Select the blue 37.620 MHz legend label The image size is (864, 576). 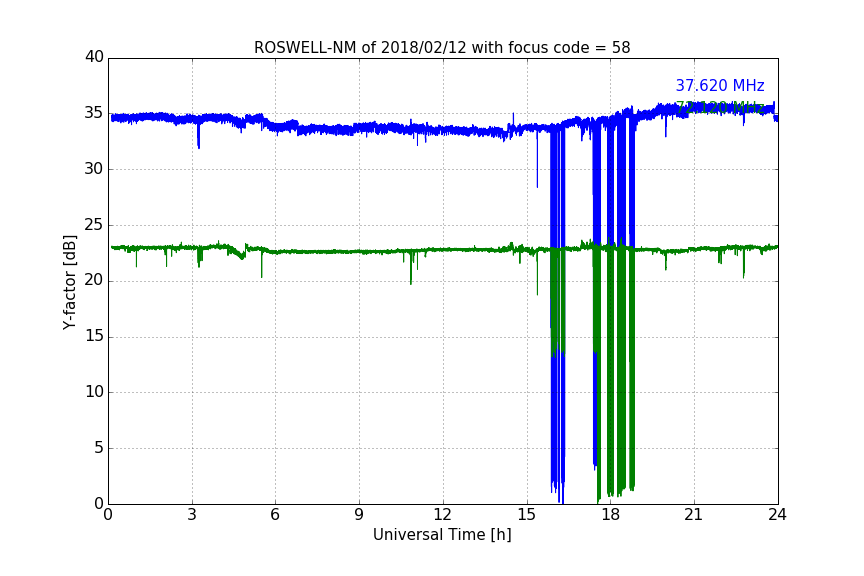tap(720, 86)
